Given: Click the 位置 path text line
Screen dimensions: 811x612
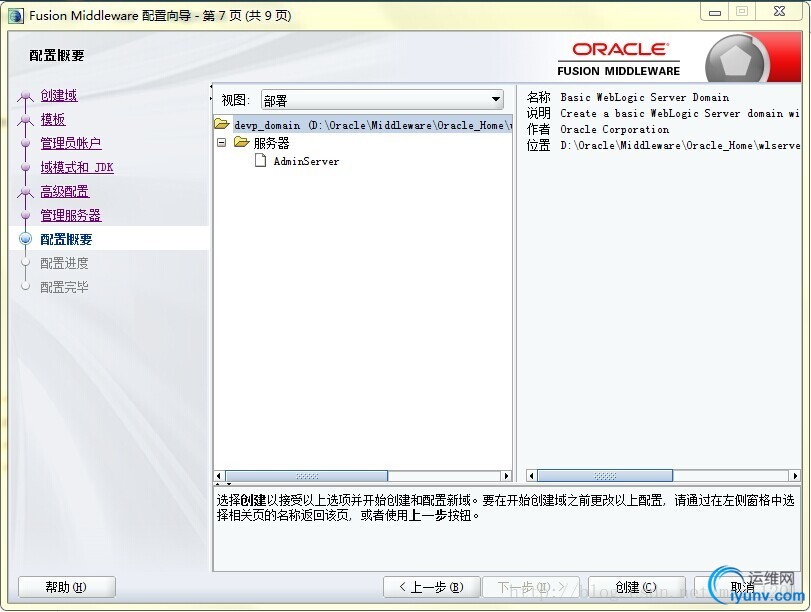Looking at the screenshot, I should pyautogui.click(x=680, y=145).
